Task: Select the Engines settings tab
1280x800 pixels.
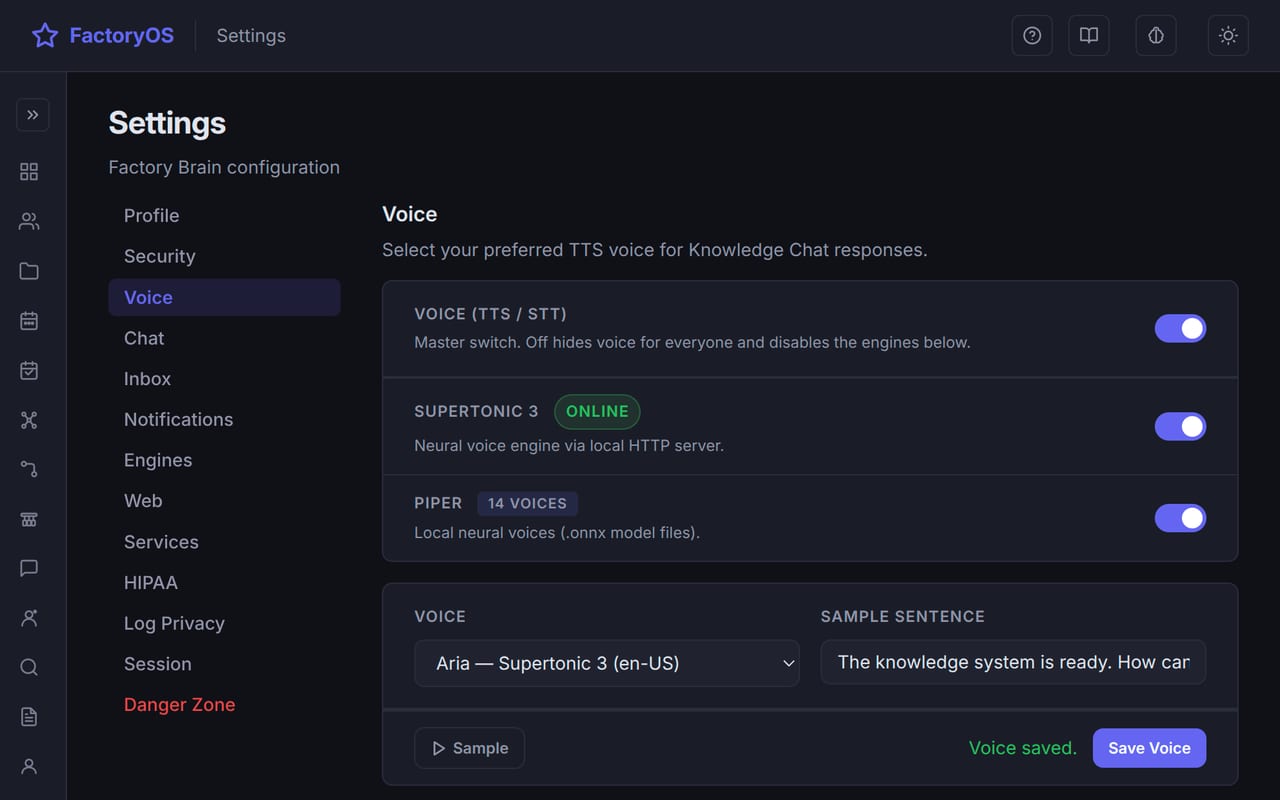Action: [x=224, y=461]
